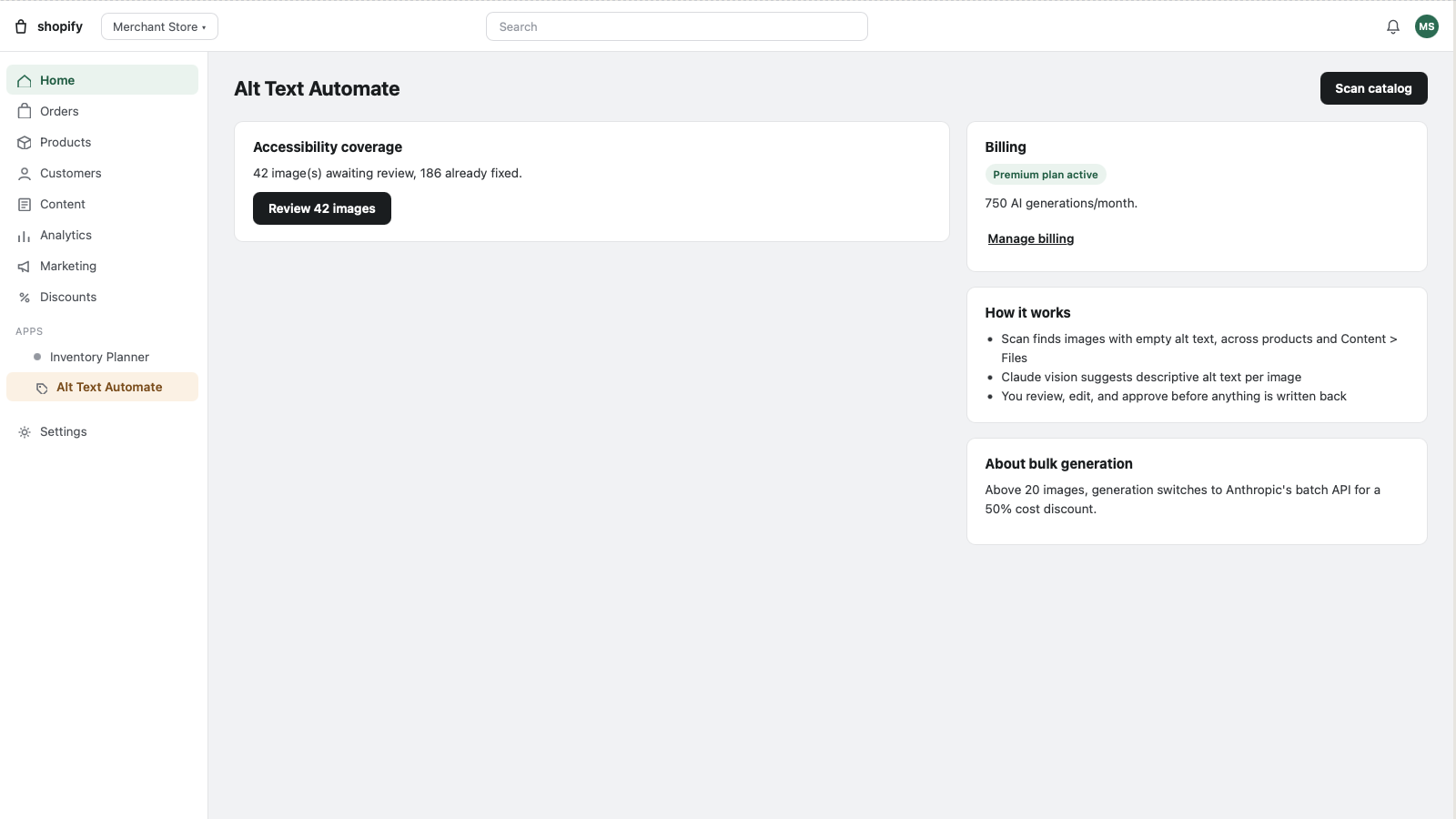The height and width of the screenshot is (819, 1456).
Task: Click the Billing heading
Action: (x=1006, y=147)
